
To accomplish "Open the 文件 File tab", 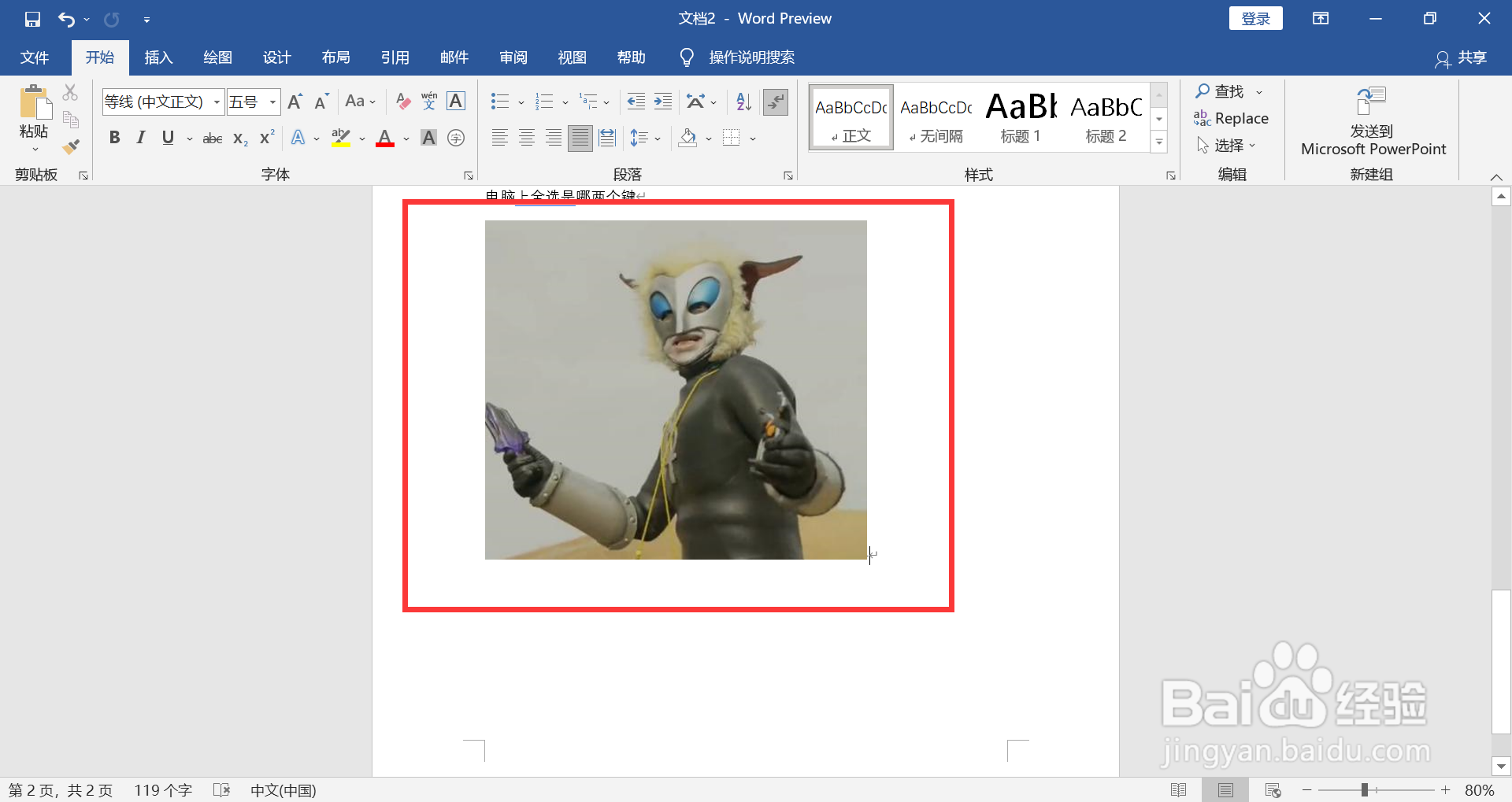I will pyautogui.click(x=35, y=57).
